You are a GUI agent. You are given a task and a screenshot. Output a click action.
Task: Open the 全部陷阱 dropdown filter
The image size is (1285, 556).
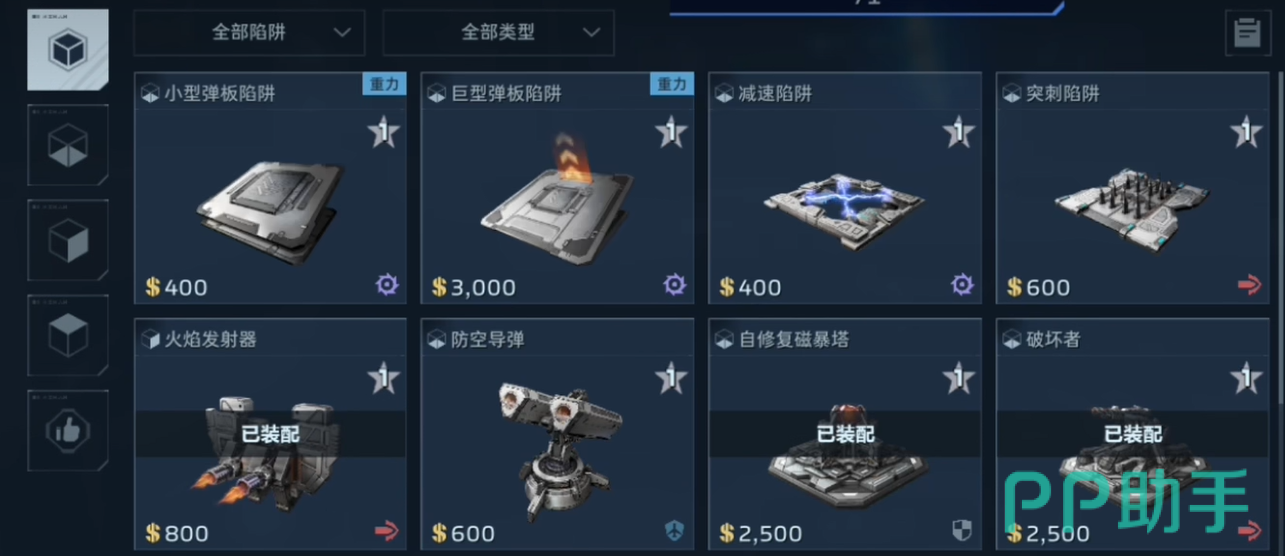coord(249,32)
